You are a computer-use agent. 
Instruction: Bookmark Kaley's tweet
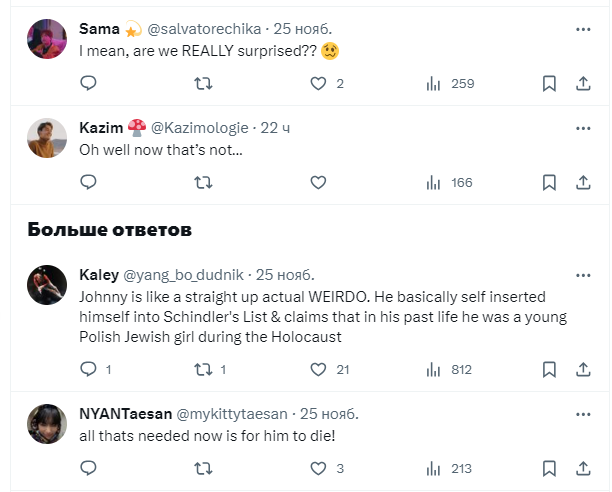pos(549,369)
